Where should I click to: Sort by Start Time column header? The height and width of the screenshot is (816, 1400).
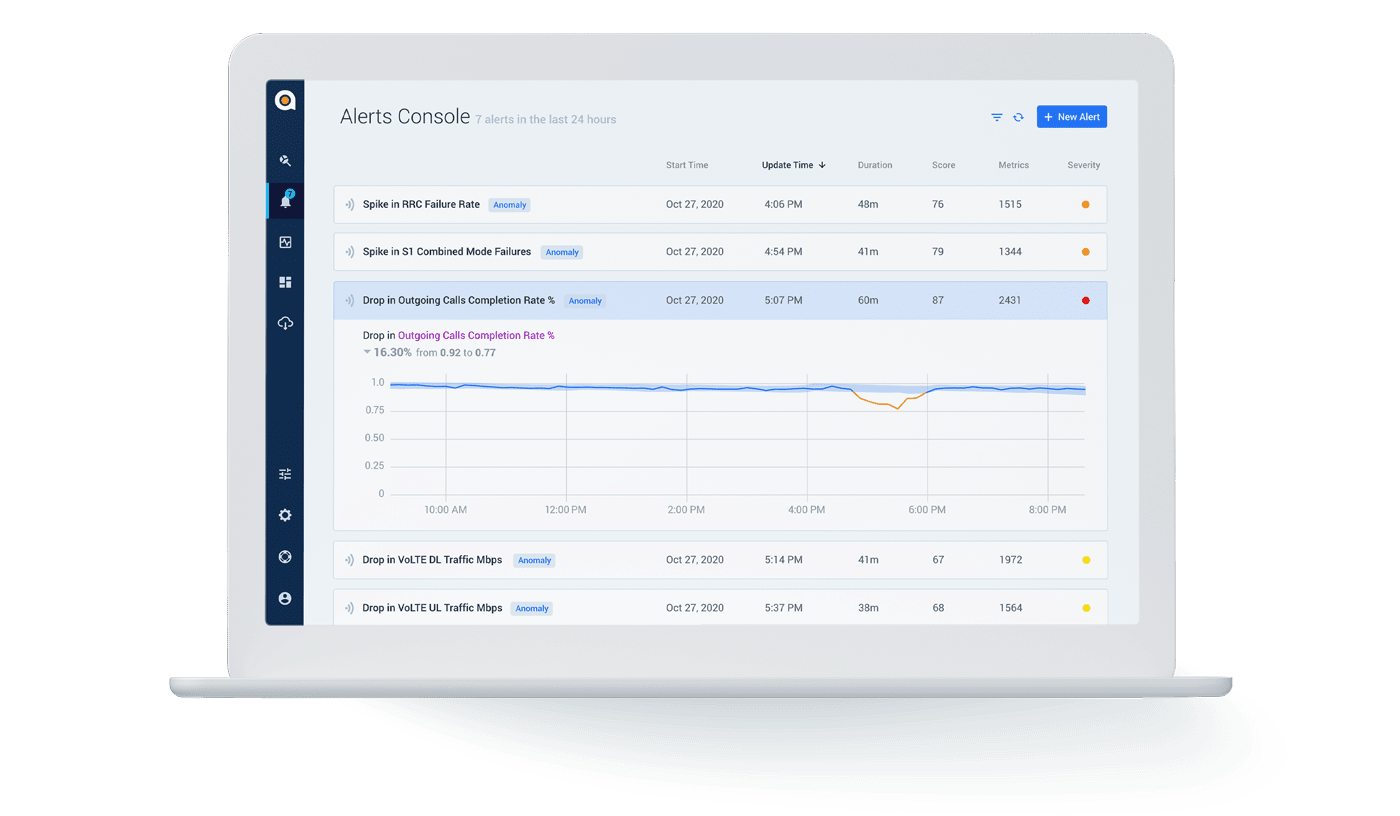(x=687, y=165)
